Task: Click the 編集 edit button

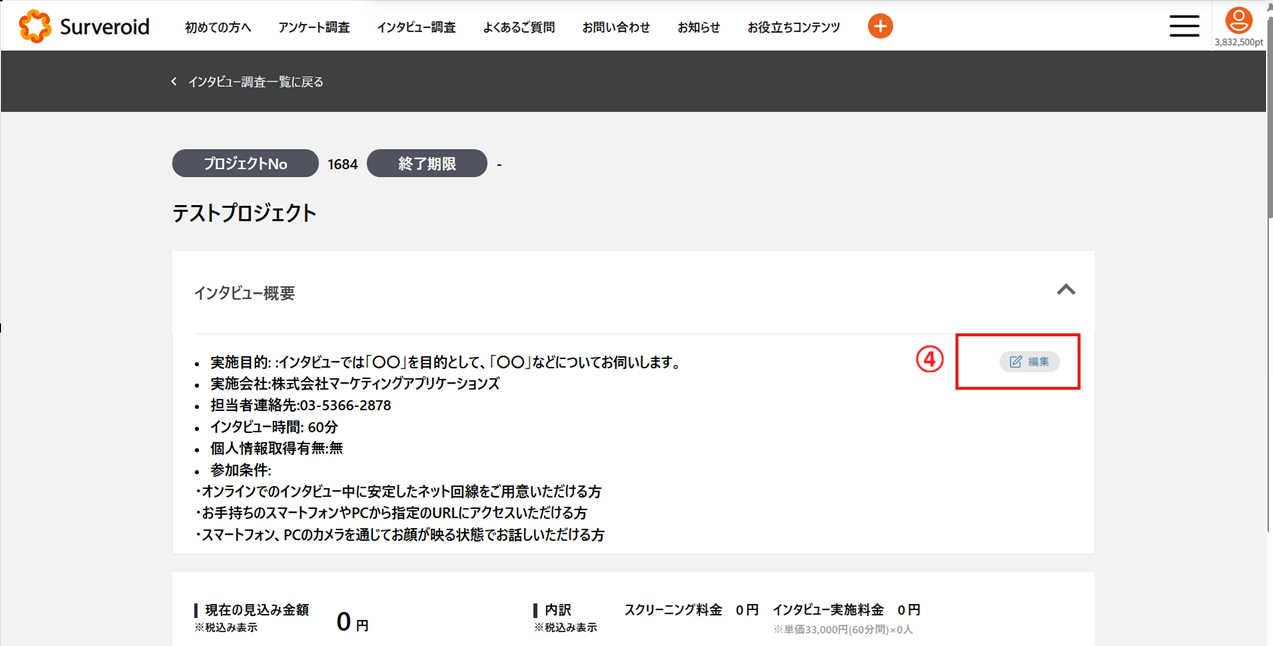Action: [1029, 361]
